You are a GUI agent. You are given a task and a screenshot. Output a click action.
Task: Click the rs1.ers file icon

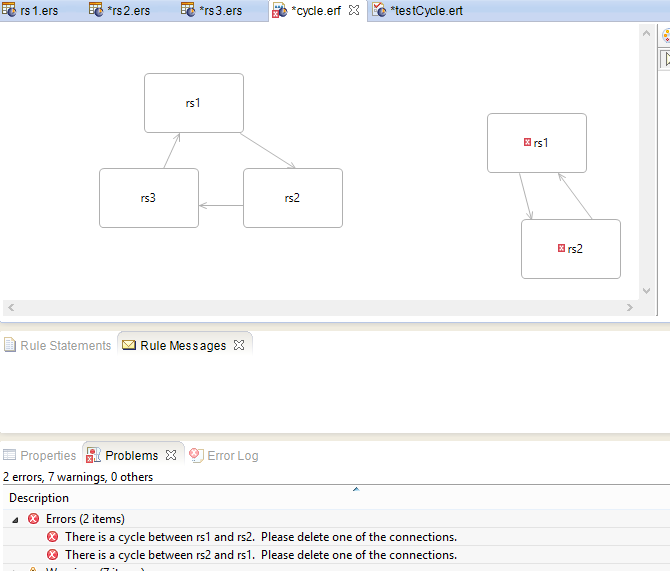point(9,9)
